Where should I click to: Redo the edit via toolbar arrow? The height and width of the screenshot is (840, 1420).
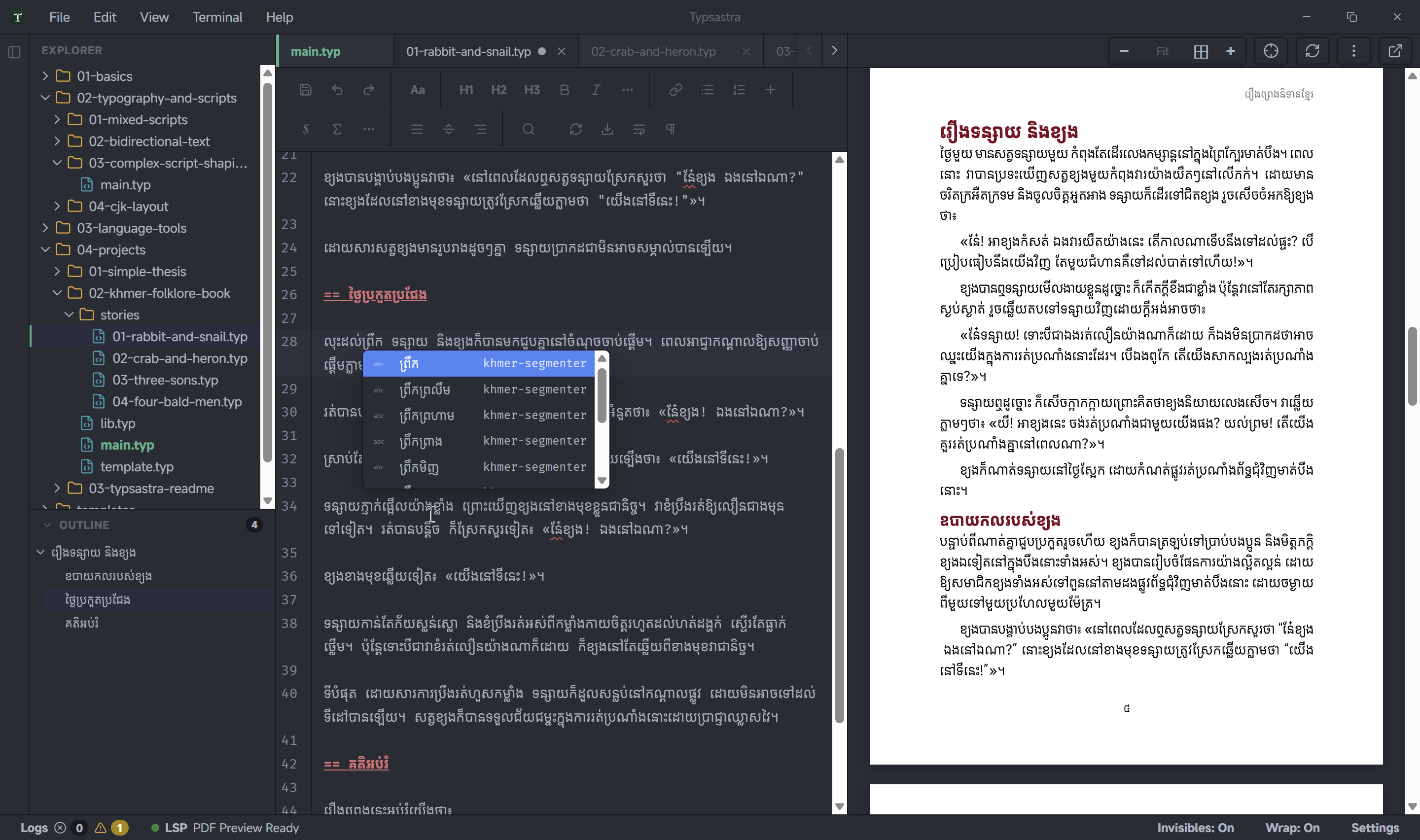coord(368,89)
